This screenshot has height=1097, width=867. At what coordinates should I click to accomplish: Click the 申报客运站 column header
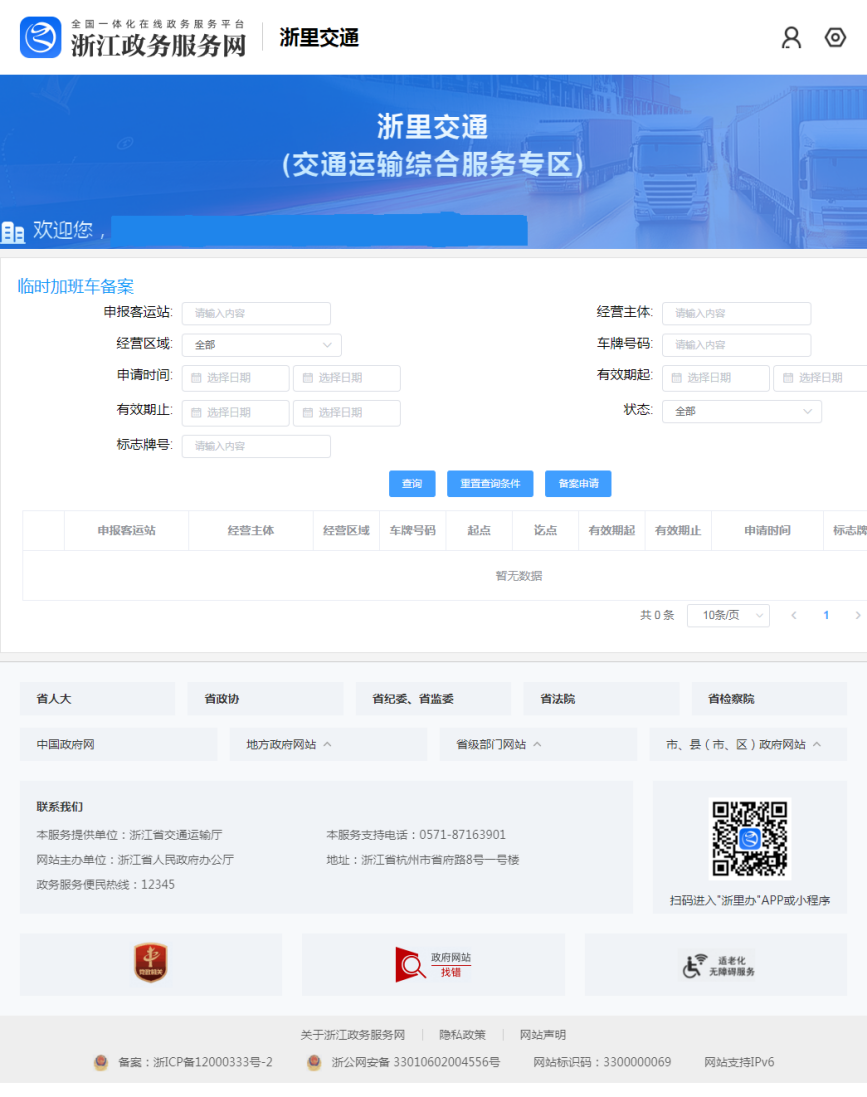(x=127, y=530)
